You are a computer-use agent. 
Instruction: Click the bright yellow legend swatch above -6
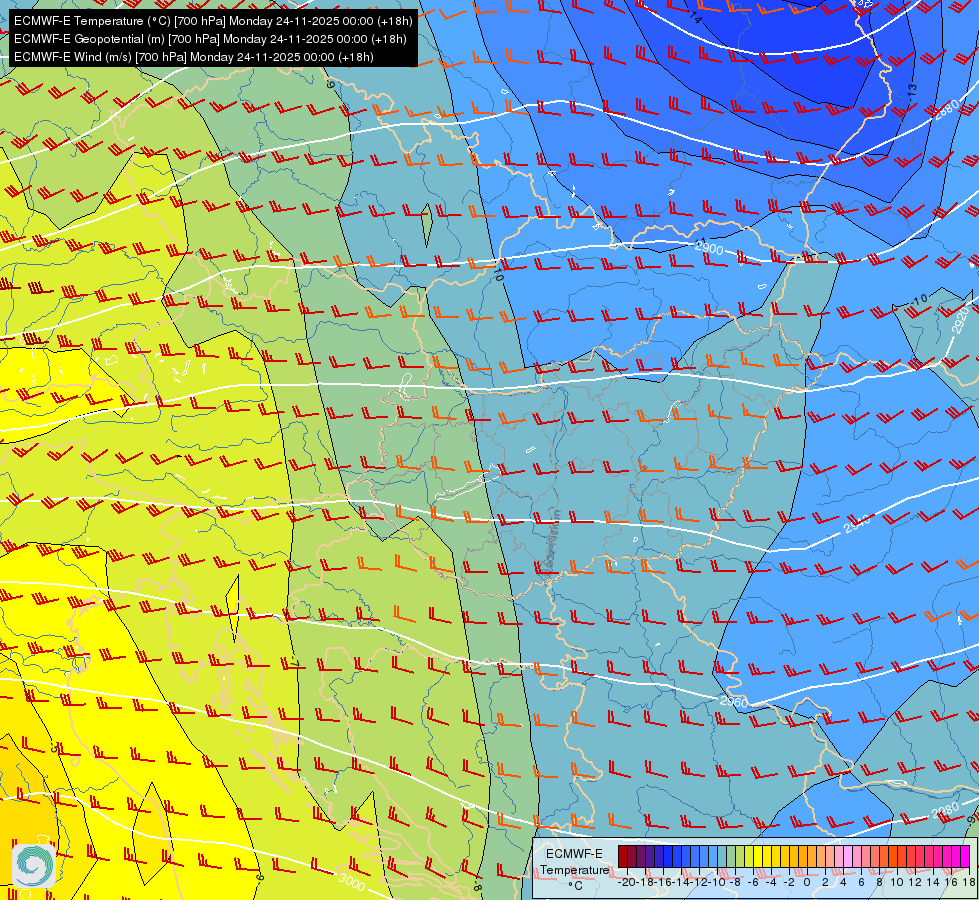pyautogui.click(x=758, y=856)
